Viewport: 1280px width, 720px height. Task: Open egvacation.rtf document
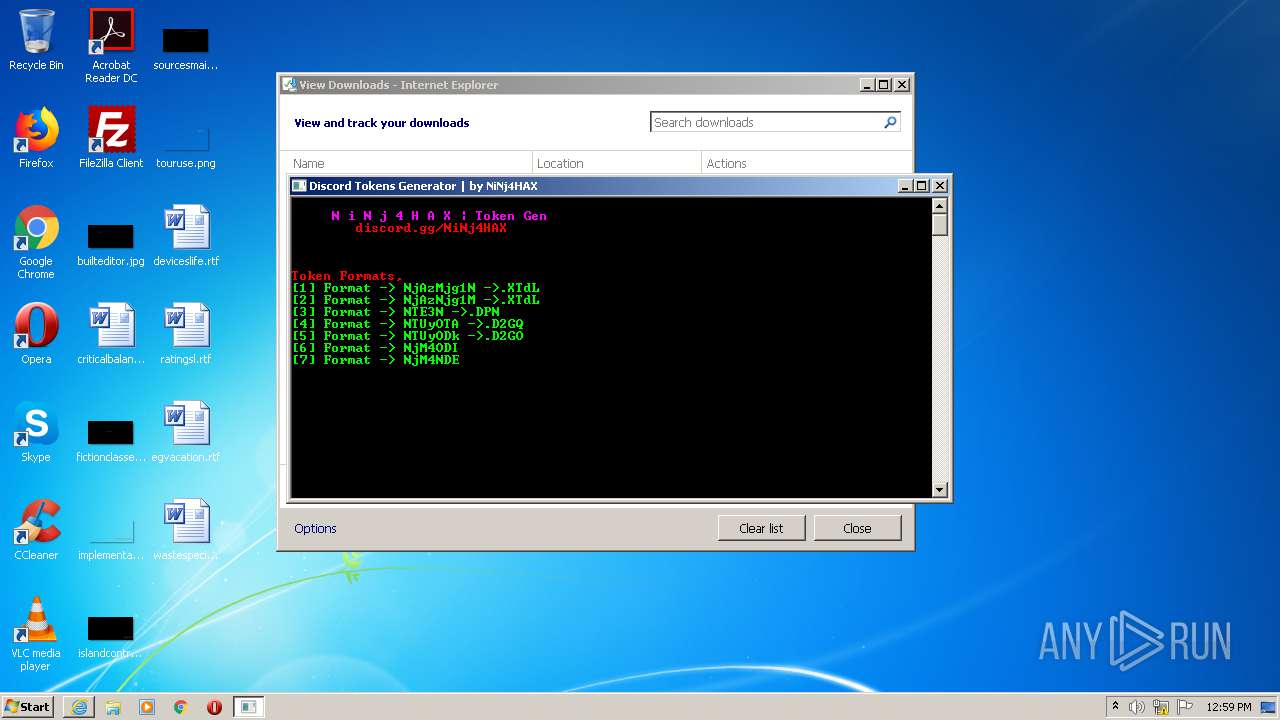click(x=187, y=432)
